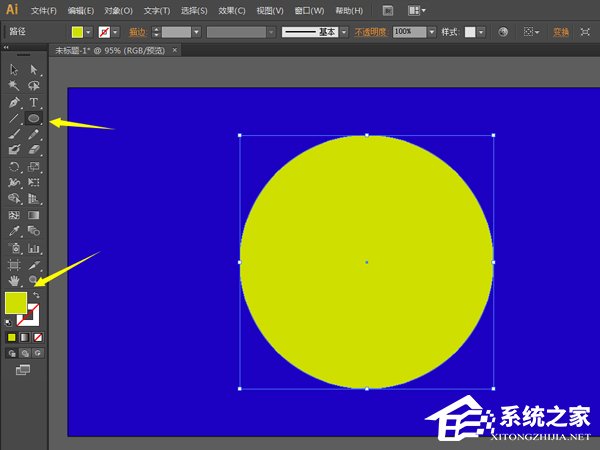
Task: Click the large yellow fill swatch in tools panel
Action: click(x=16, y=303)
